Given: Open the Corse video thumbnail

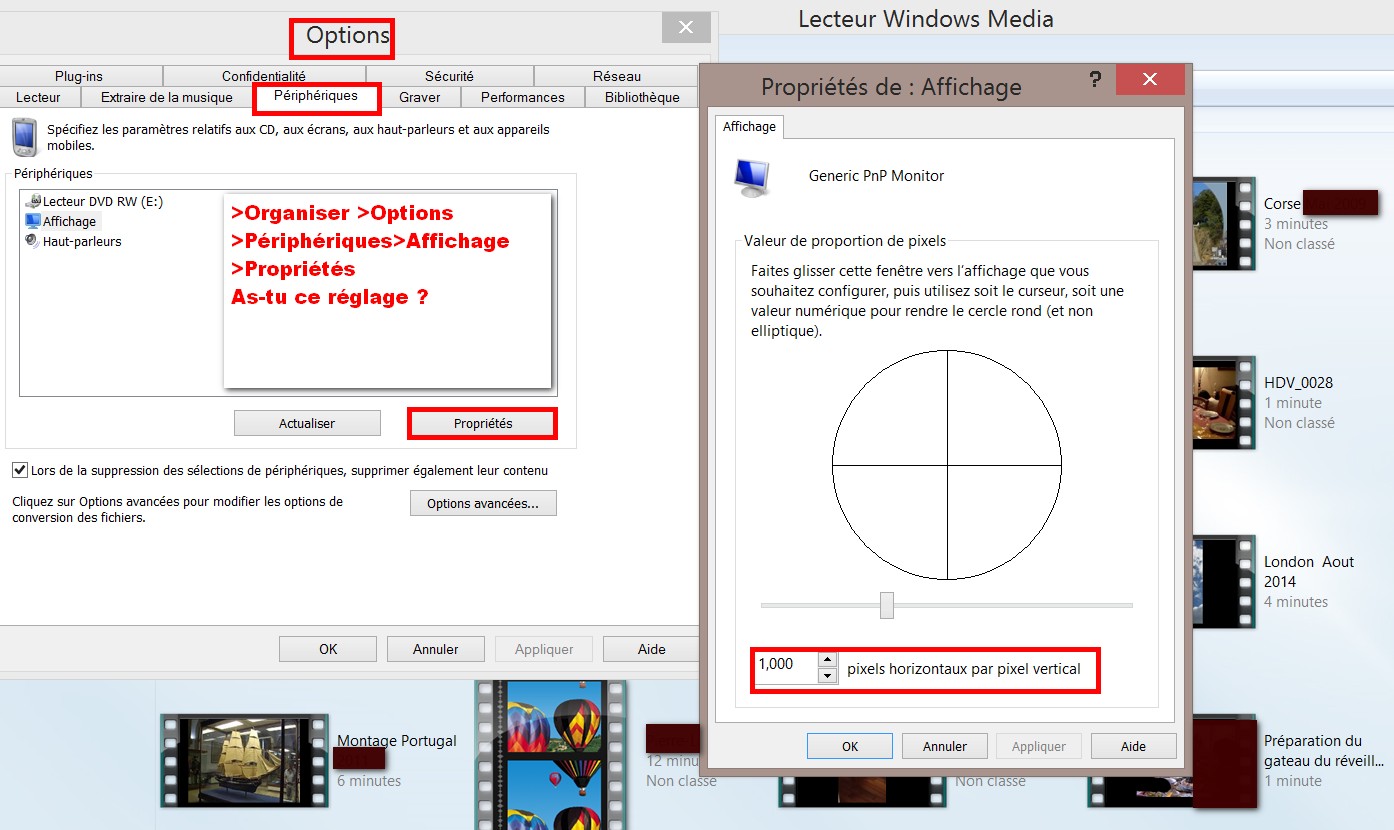Looking at the screenshot, I should (x=1223, y=224).
